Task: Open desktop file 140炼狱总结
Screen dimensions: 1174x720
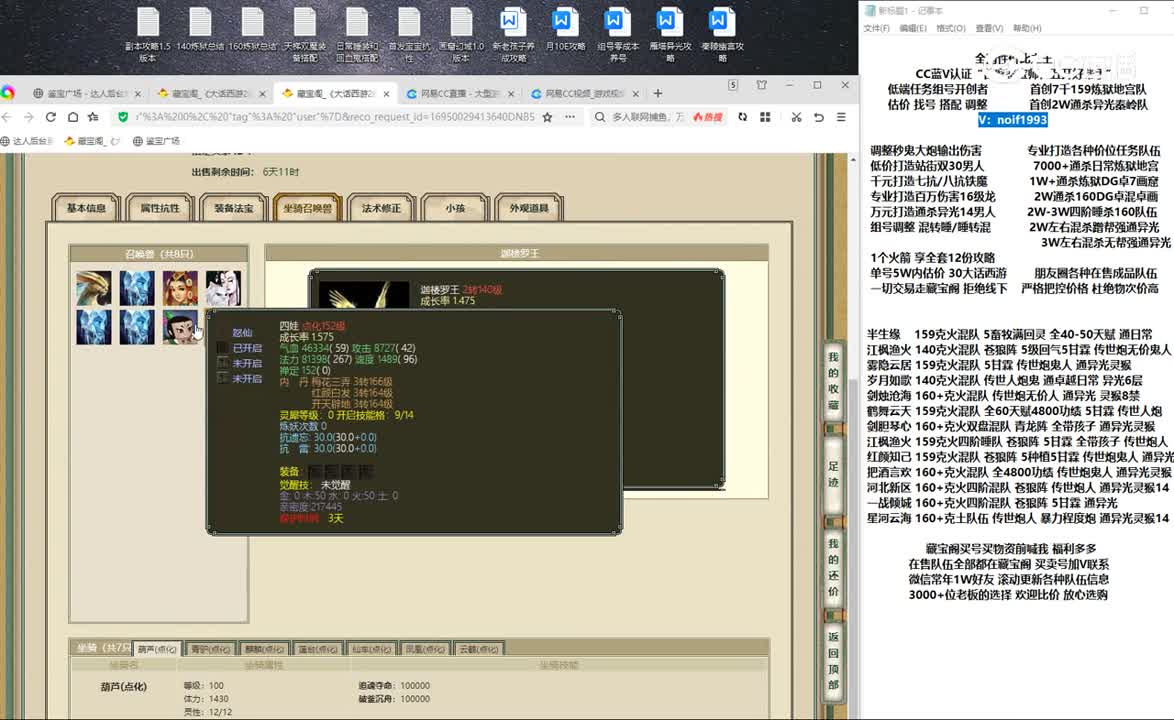Action: point(200,30)
